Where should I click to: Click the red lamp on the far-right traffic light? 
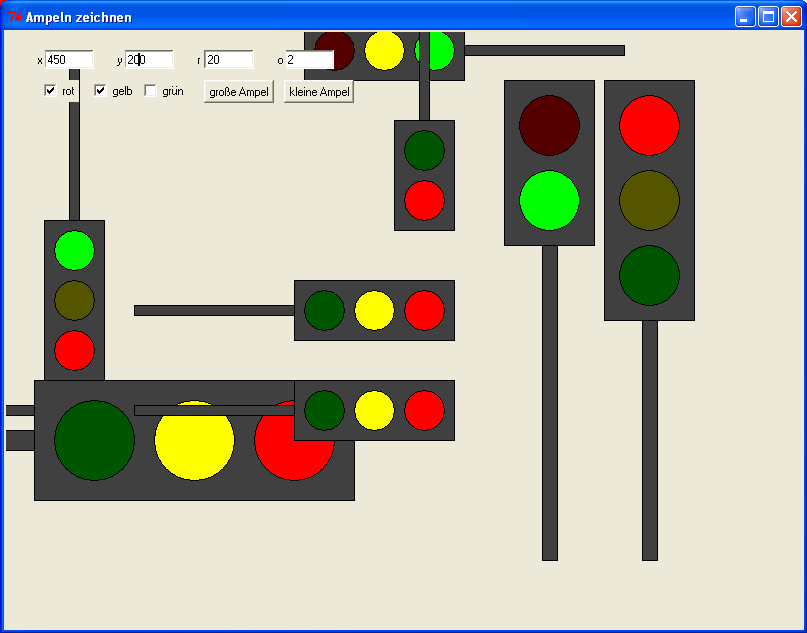pos(650,124)
